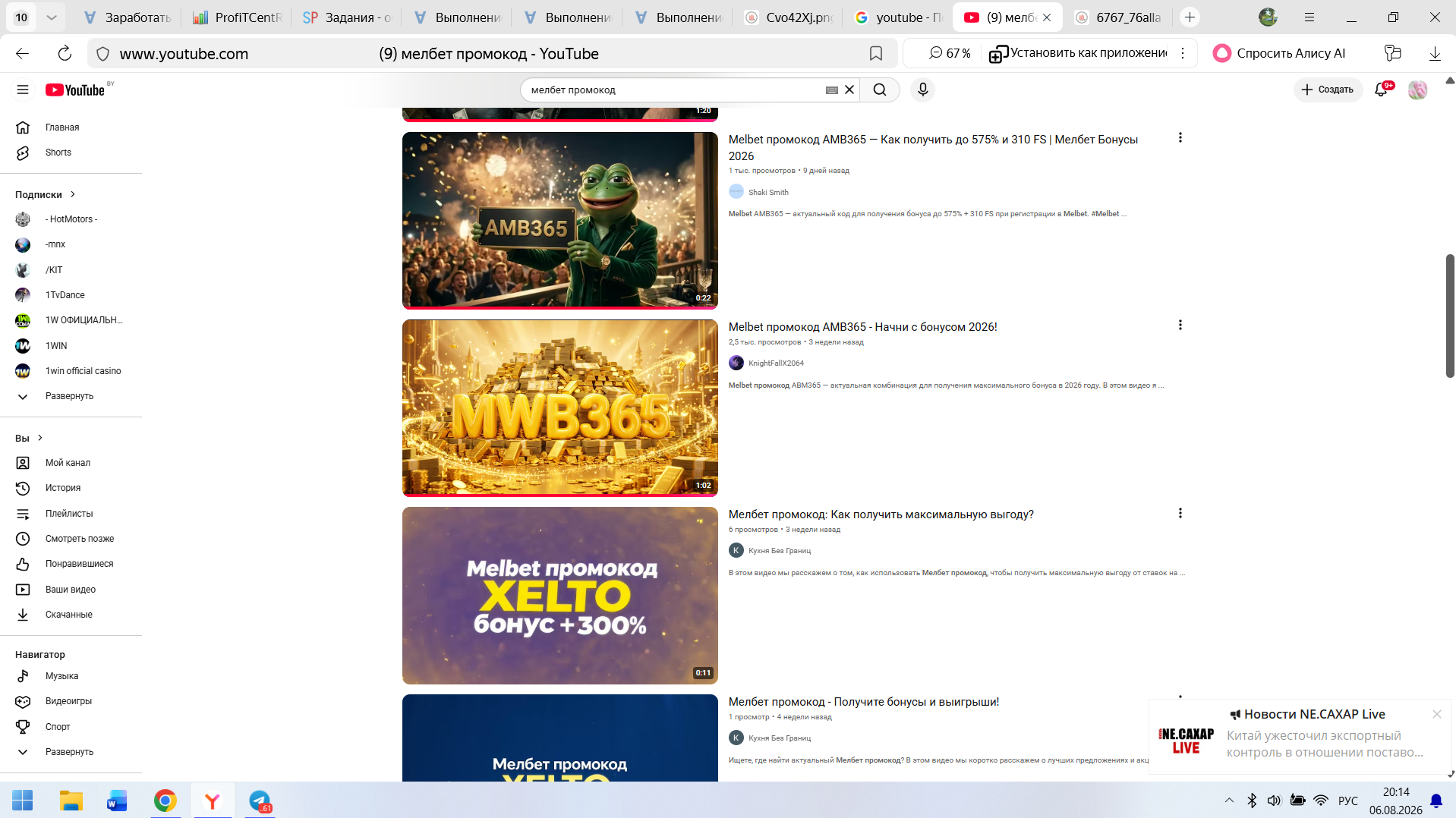Open more options for the 575% bonus video
This screenshot has height=818, width=1456.
[x=1180, y=137]
